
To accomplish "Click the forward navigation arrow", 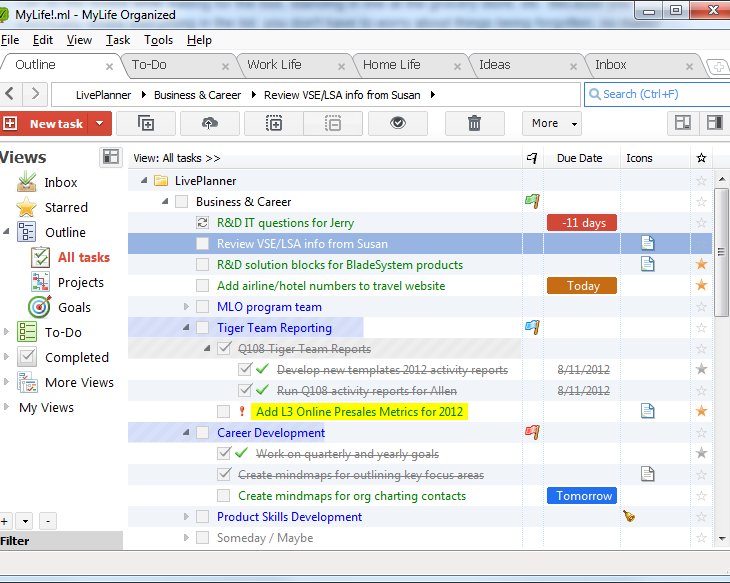I will 35,94.
